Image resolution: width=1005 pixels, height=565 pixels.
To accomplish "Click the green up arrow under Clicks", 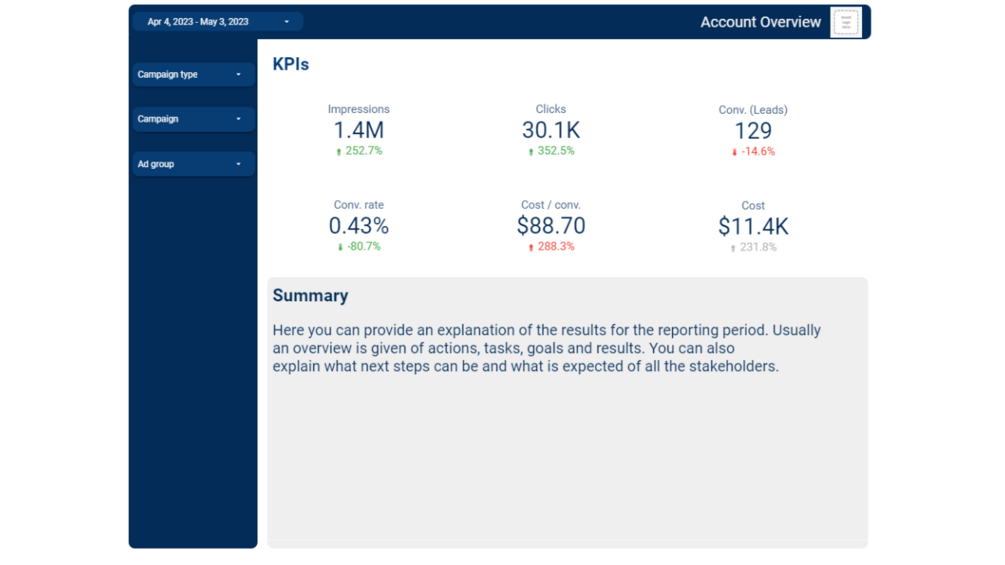I will (531, 152).
